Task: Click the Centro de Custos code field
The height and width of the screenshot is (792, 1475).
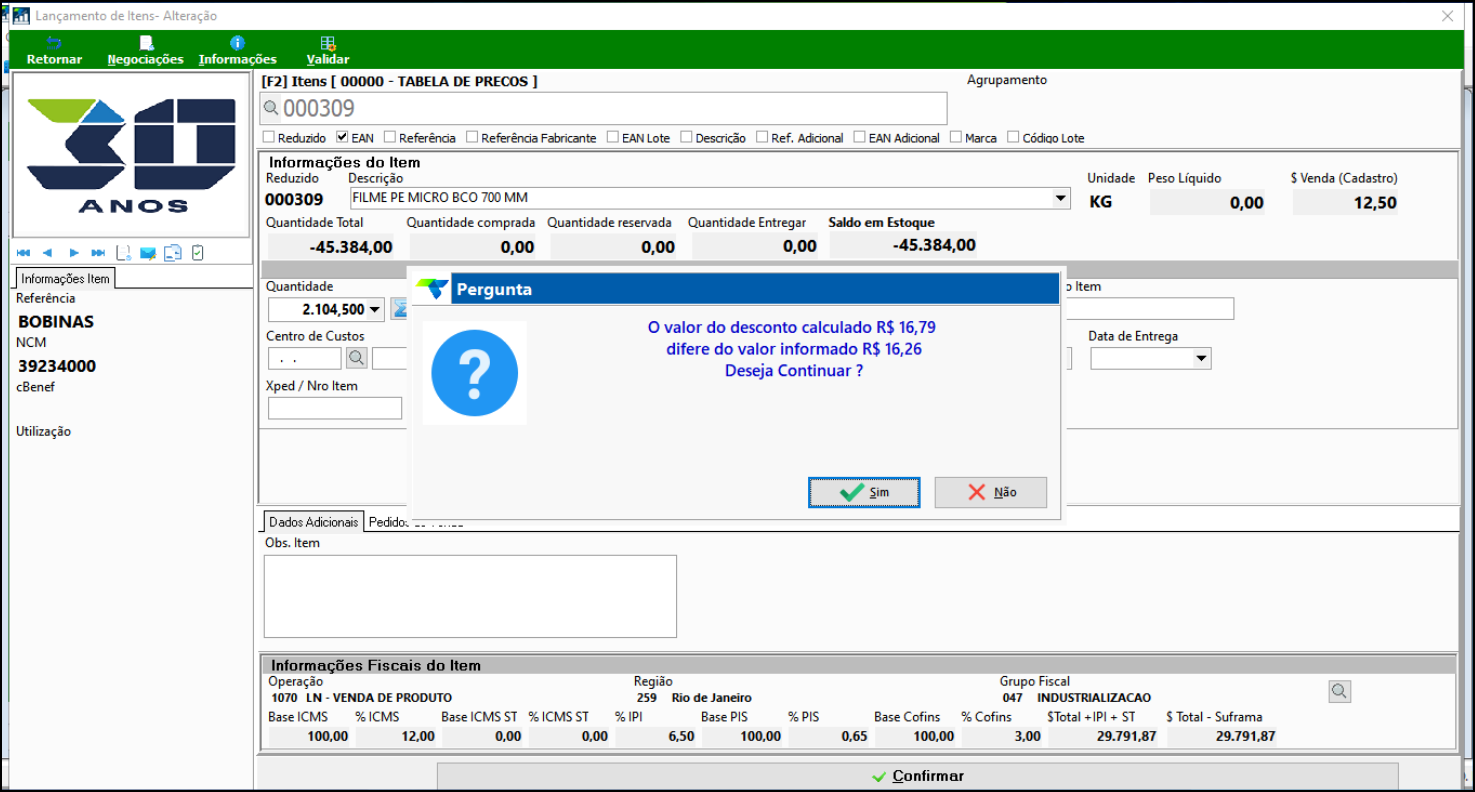Action: 305,357
